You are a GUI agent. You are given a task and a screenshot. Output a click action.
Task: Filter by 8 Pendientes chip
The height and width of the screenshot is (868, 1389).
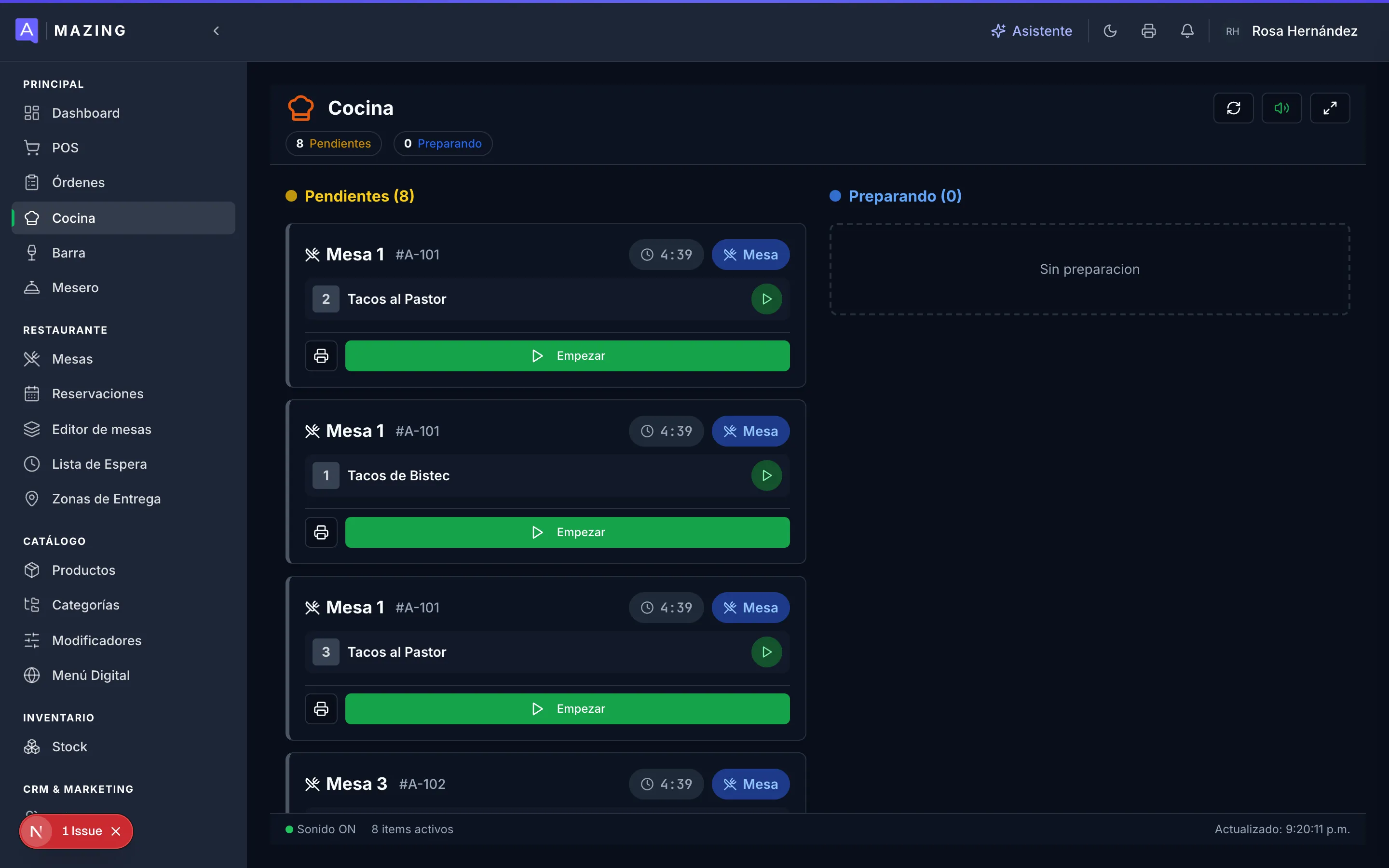pos(333,144)
